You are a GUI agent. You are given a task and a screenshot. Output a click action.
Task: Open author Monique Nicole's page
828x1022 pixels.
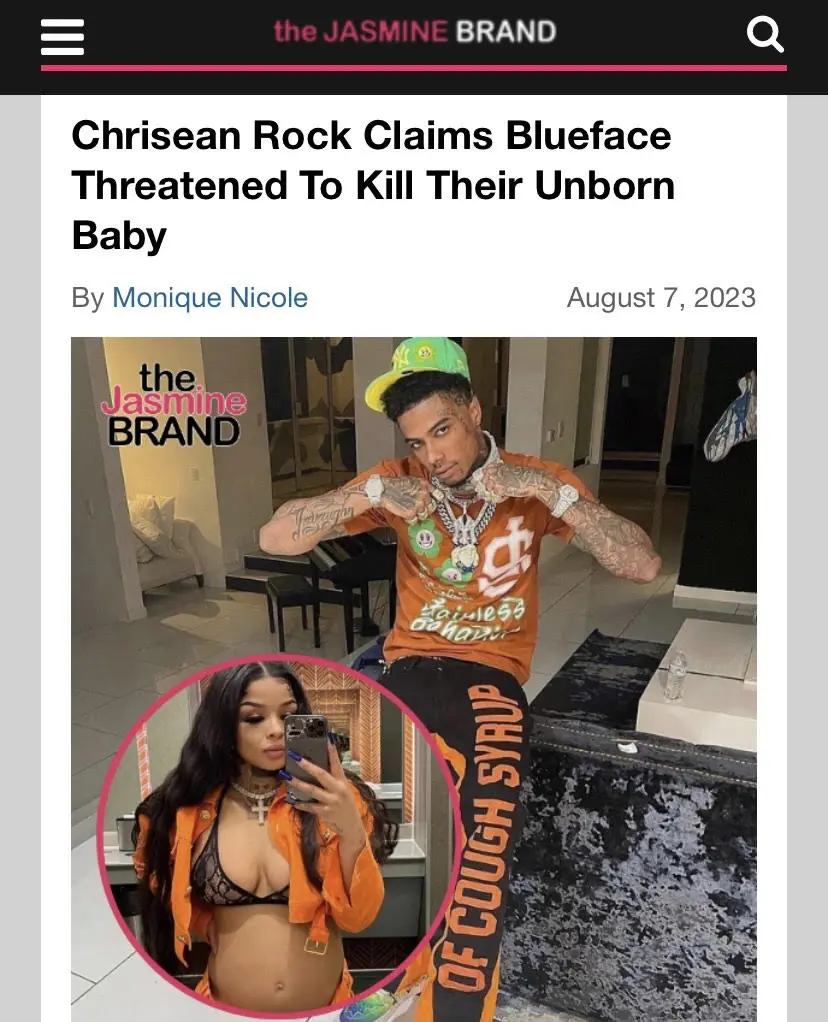[x=210, y=298]
